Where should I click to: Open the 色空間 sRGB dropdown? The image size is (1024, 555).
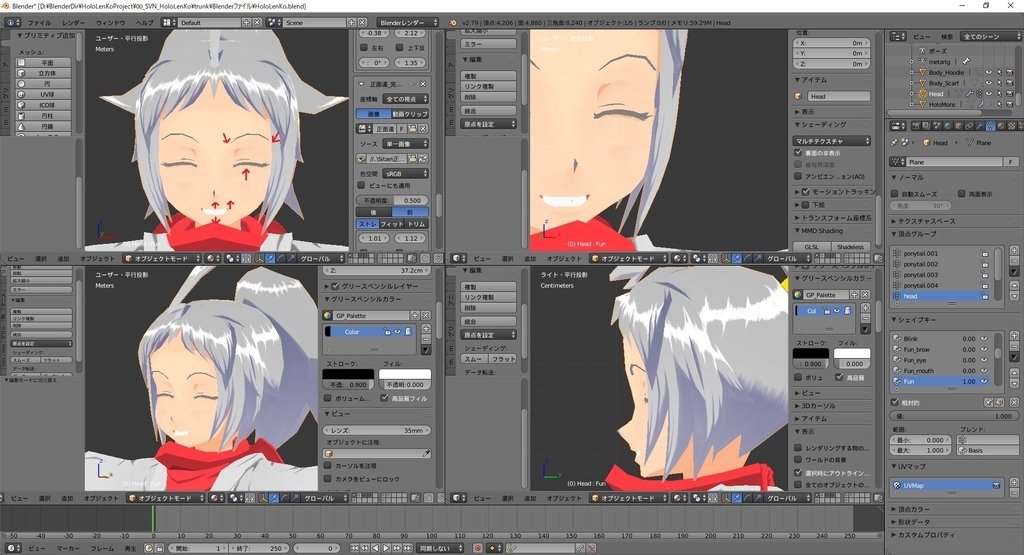[x=406, y=174]
